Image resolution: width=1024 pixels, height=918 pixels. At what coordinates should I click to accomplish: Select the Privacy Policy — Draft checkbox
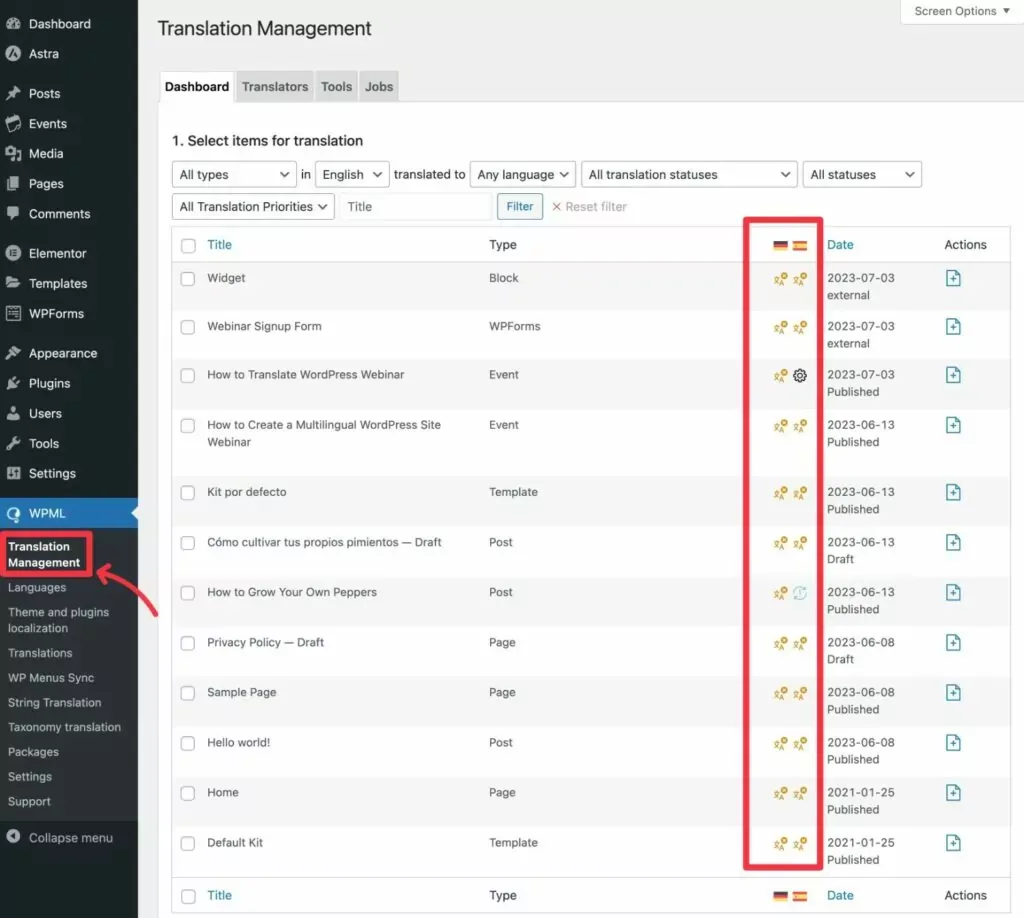click(x=188, y=643)
